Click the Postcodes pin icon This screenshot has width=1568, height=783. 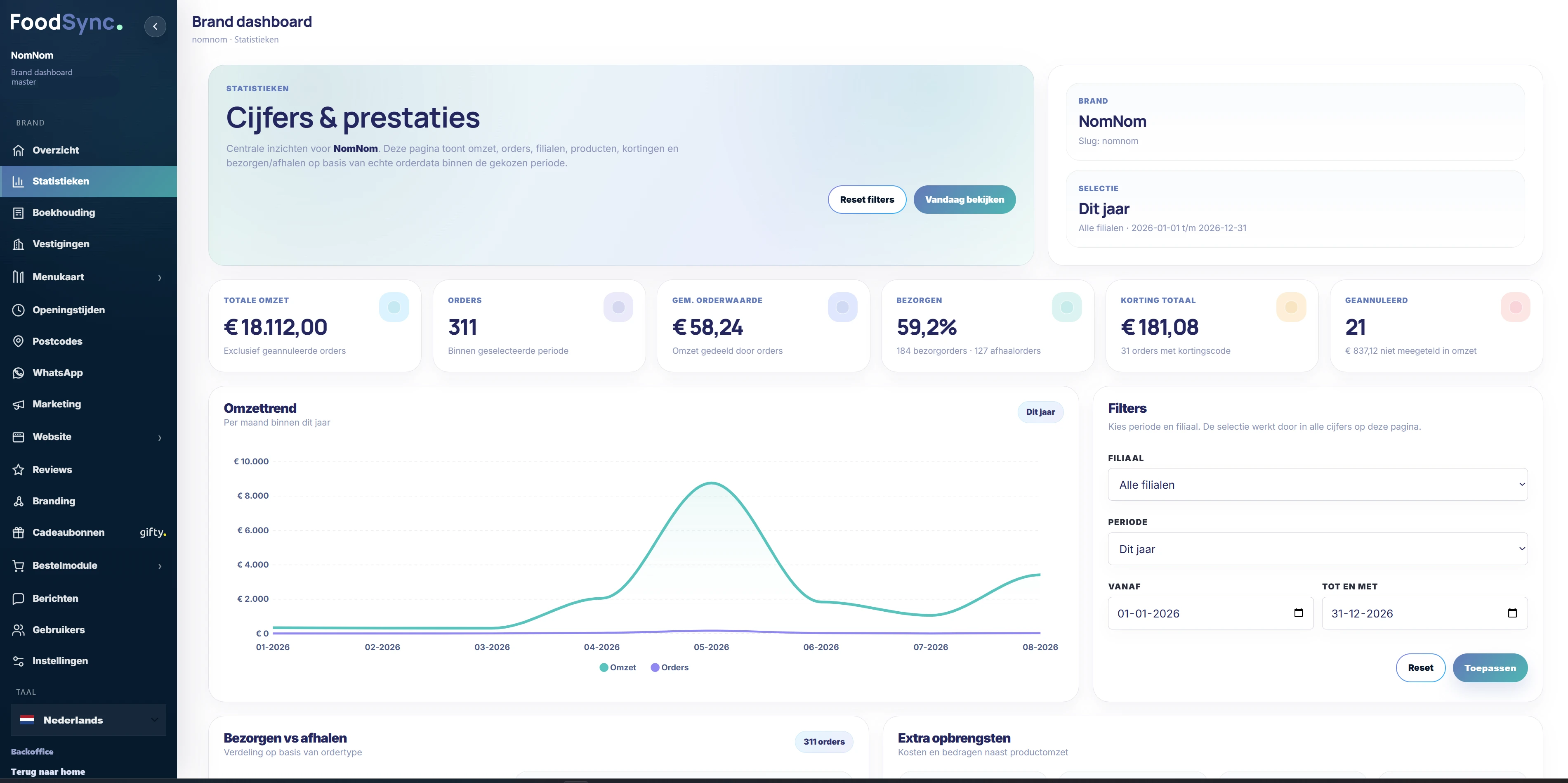19,342
